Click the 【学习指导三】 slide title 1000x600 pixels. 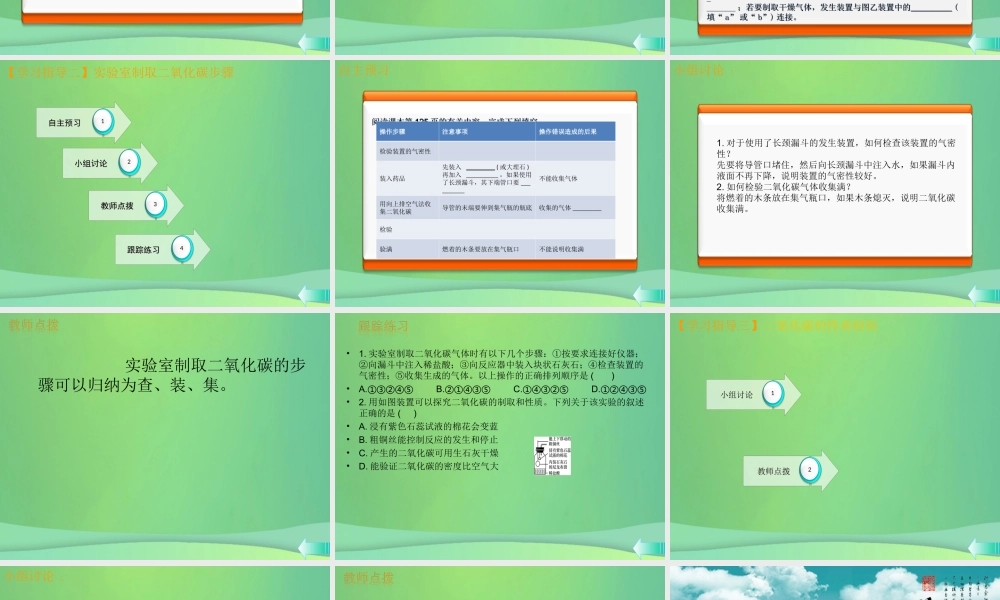[776, 326]
